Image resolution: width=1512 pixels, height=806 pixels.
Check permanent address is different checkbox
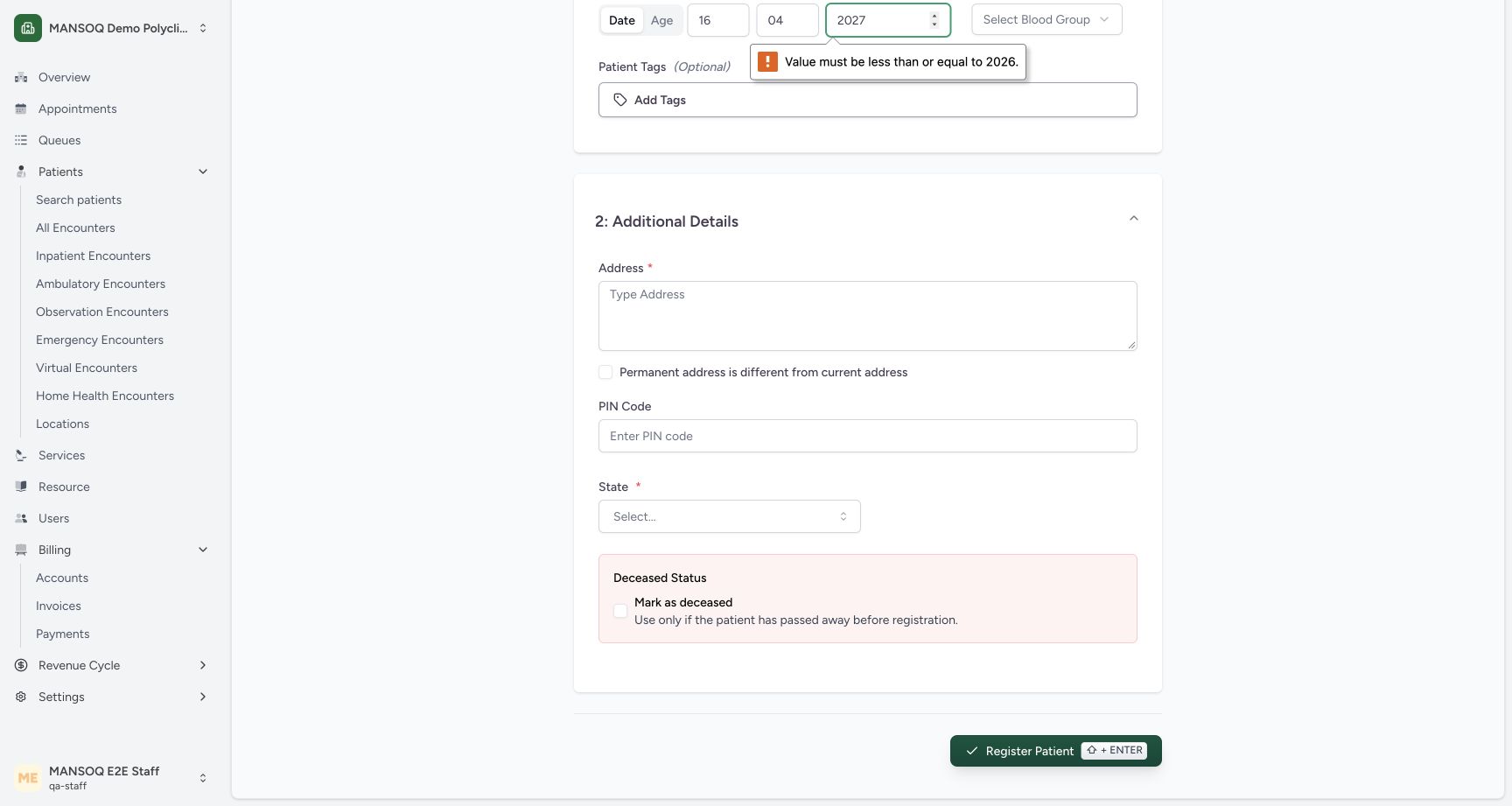point(605,372)
